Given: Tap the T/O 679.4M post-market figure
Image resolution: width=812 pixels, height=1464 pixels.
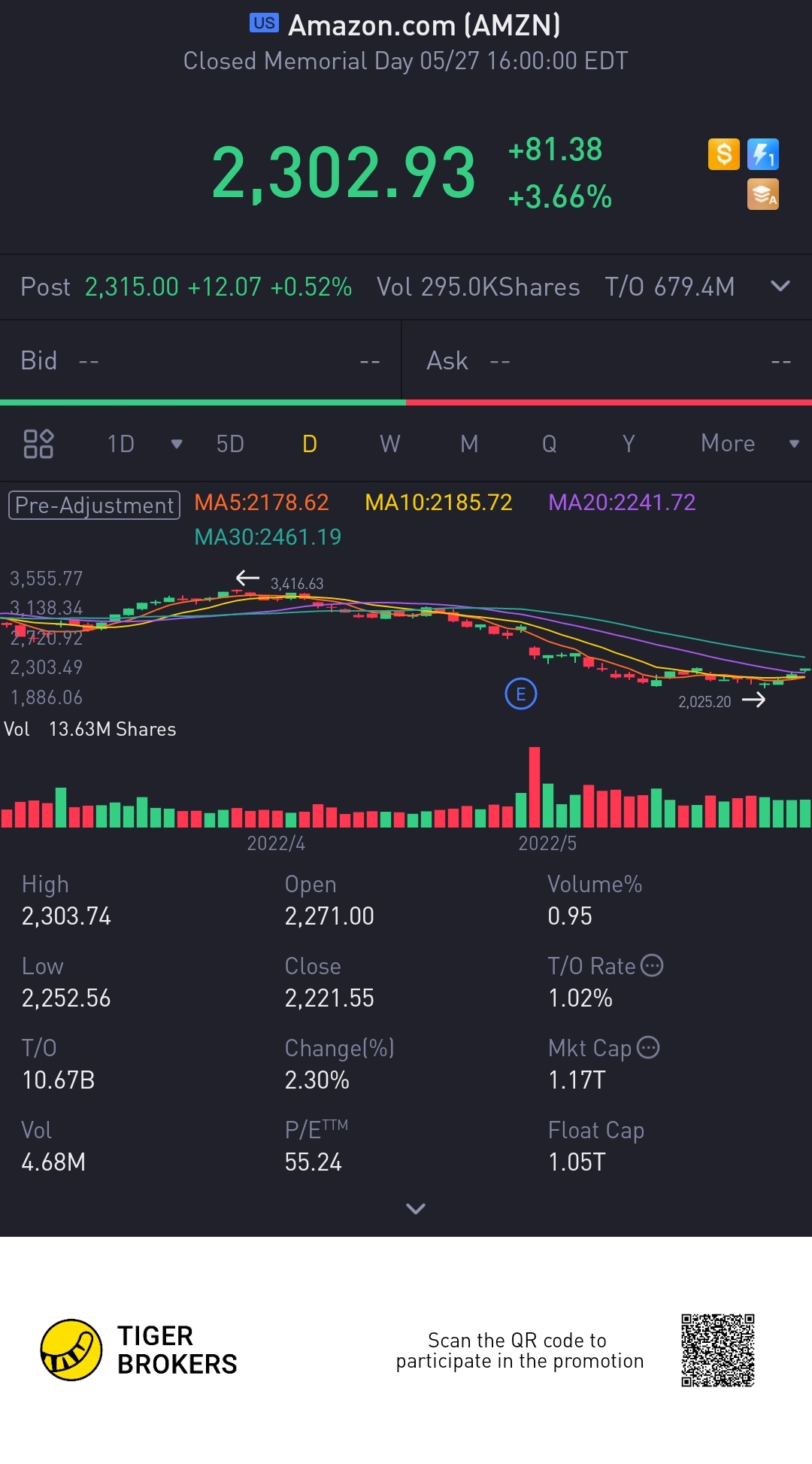Looking at the screenshot, I should point(670,287).
